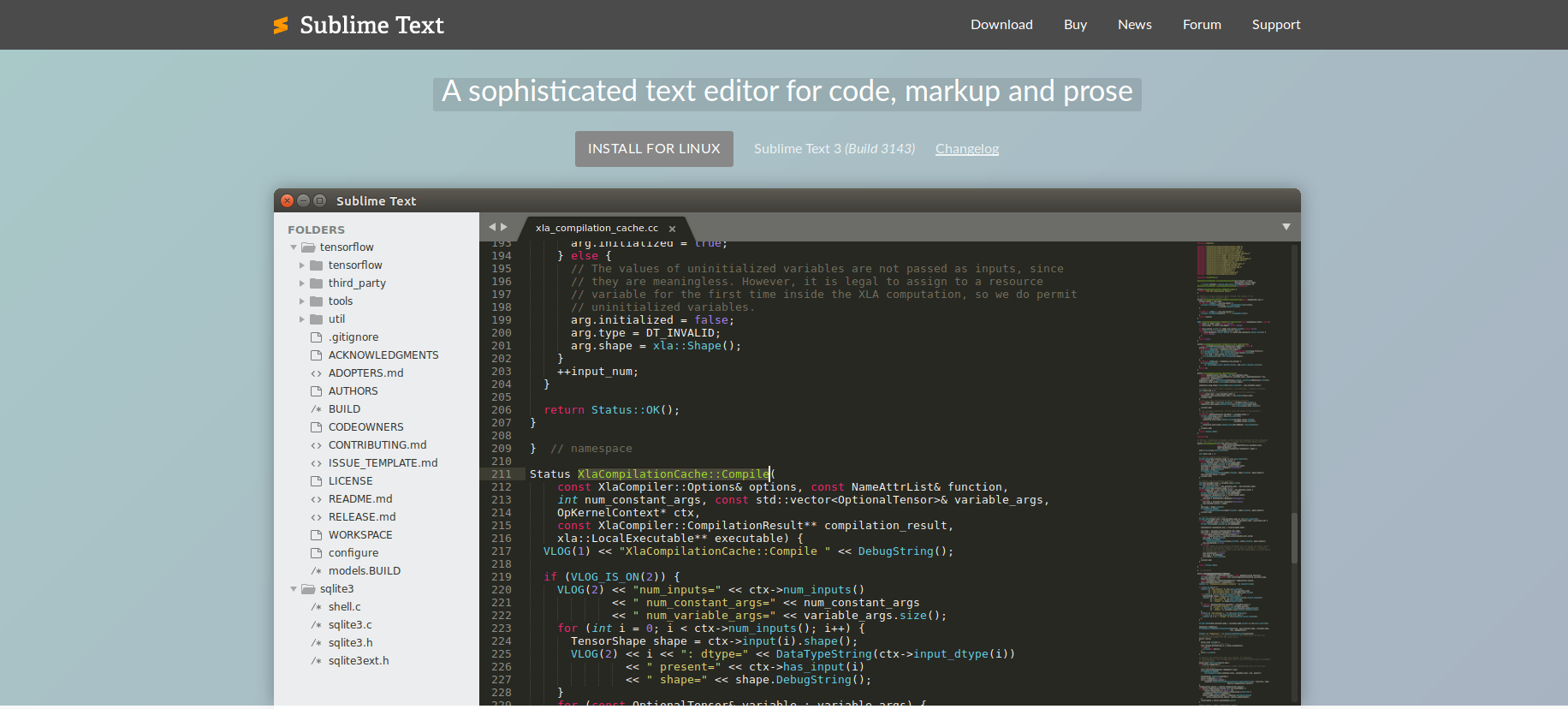This screenshot has height=709, width=1568.
Task: Click the BUILD source file icon
Action: [x=316, y=409]
